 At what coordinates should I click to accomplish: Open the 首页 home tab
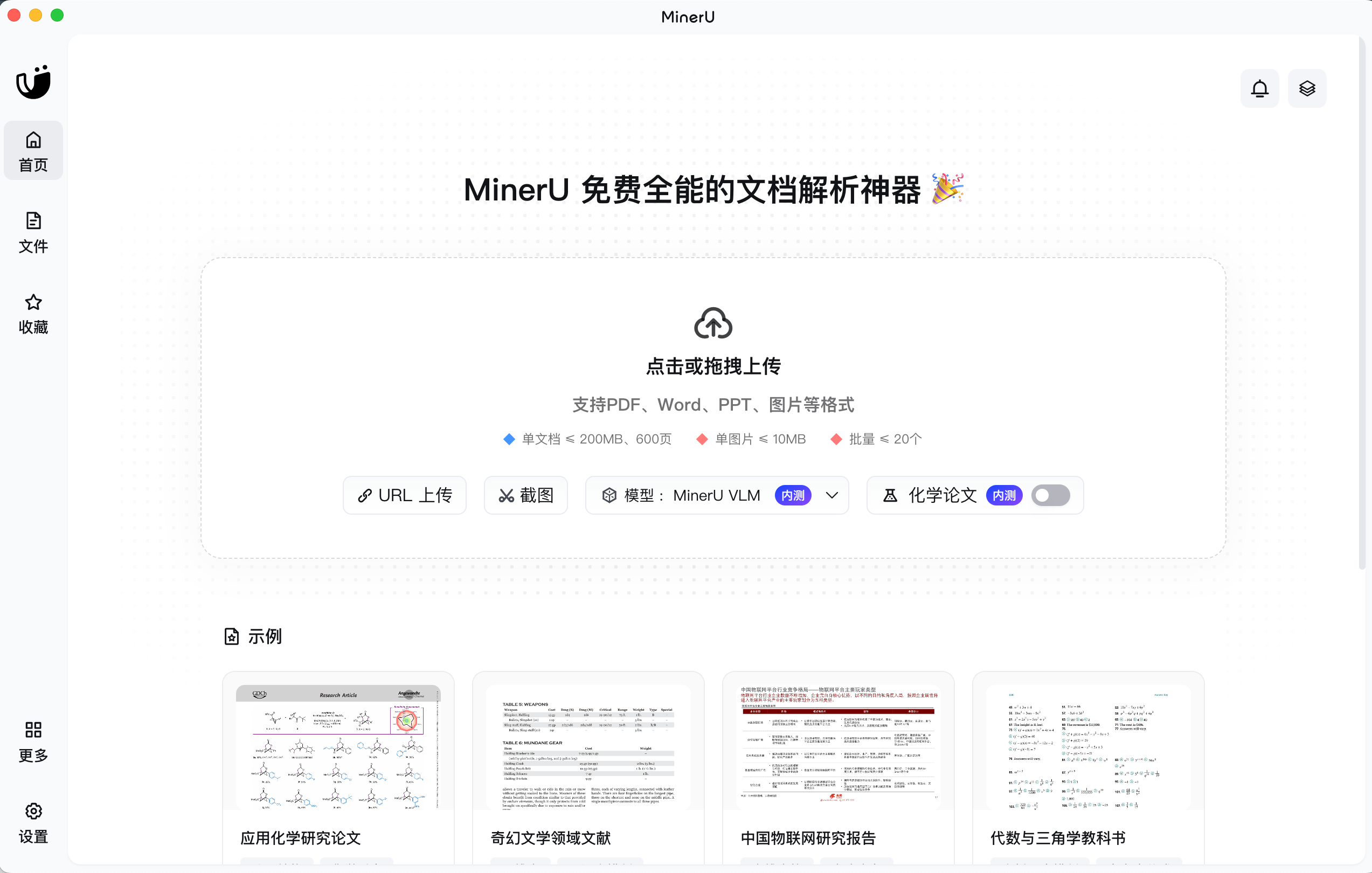(33, 151)
